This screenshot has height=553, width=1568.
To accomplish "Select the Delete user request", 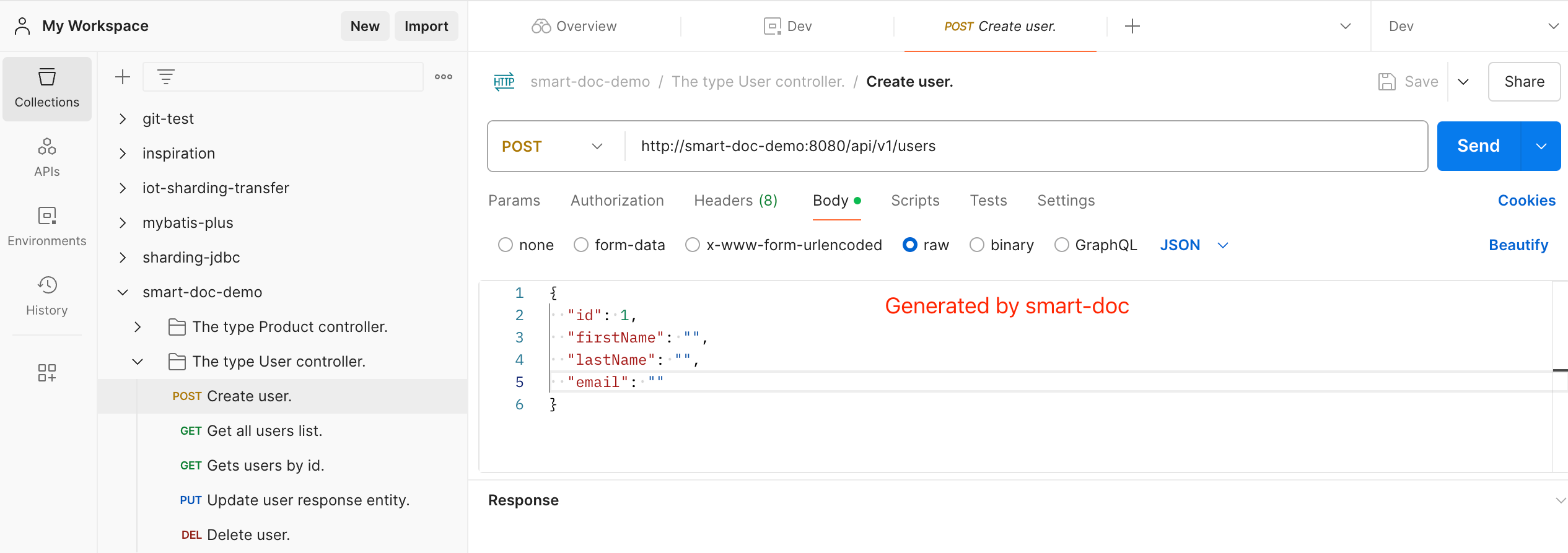I will (248, 535).
